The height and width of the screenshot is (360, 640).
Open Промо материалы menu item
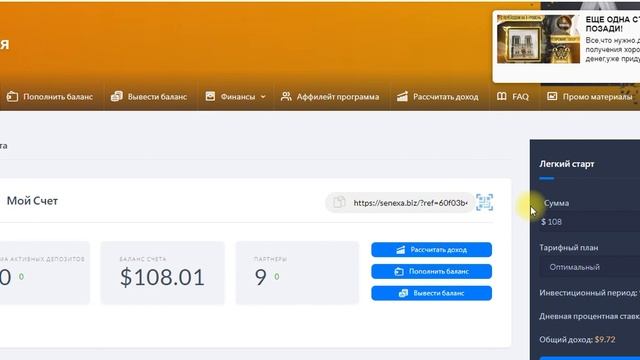[589, 97]
